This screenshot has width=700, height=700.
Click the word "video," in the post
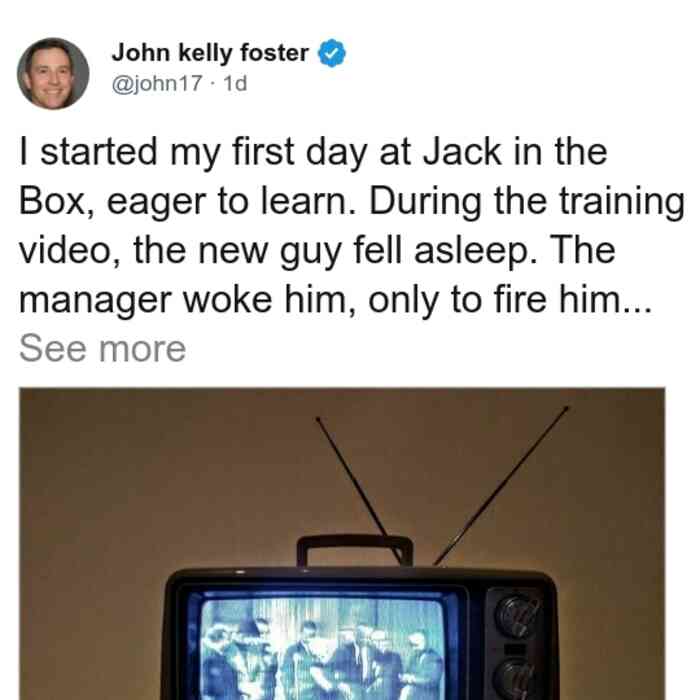[70, 250]
